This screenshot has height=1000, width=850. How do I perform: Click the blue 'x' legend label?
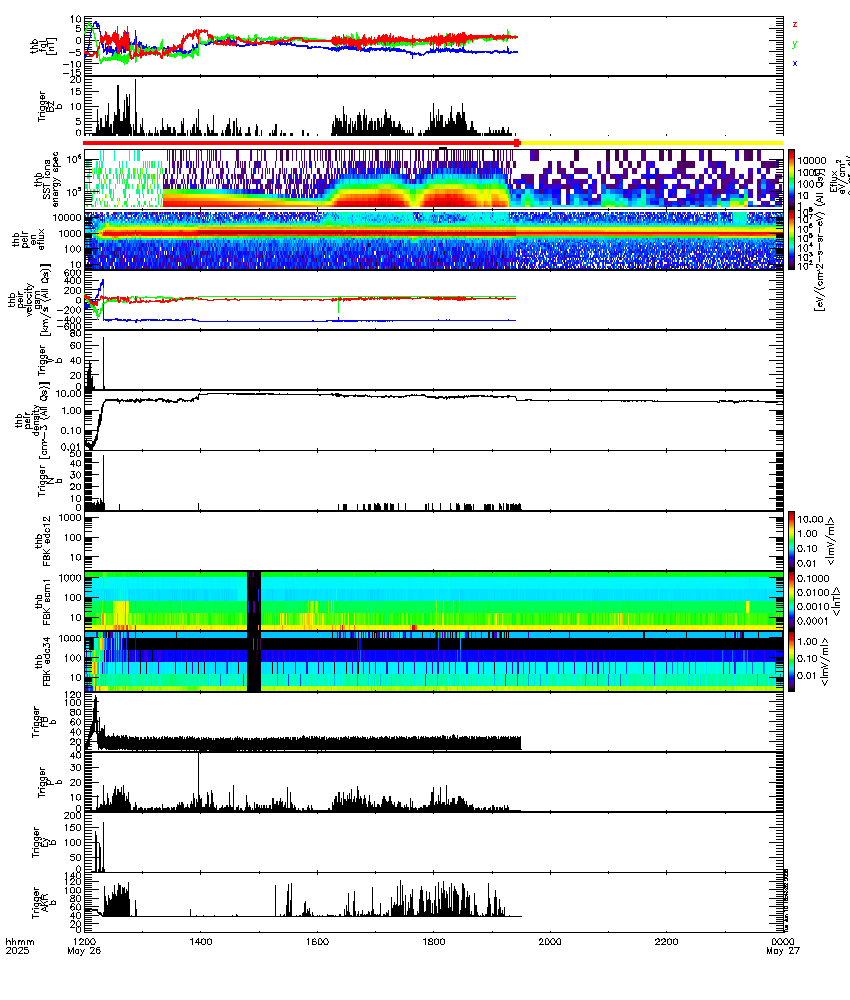795,63
